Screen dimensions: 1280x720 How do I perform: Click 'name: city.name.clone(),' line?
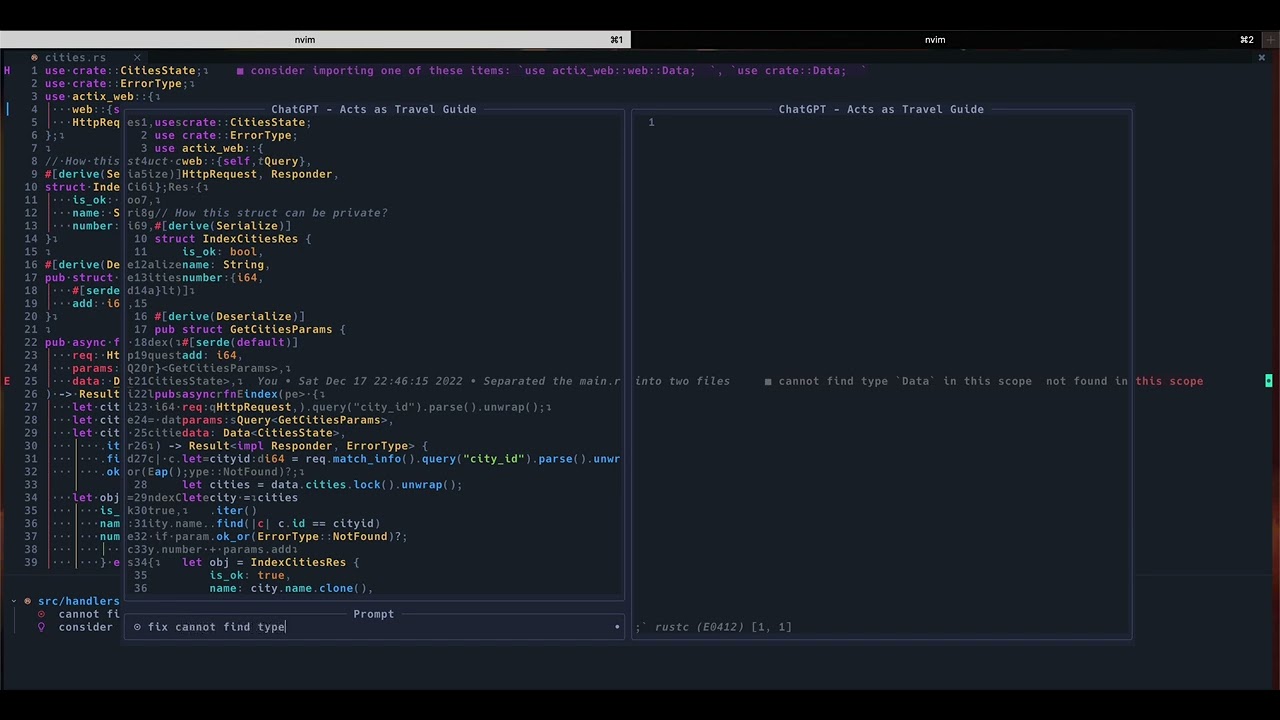(291, 588)
